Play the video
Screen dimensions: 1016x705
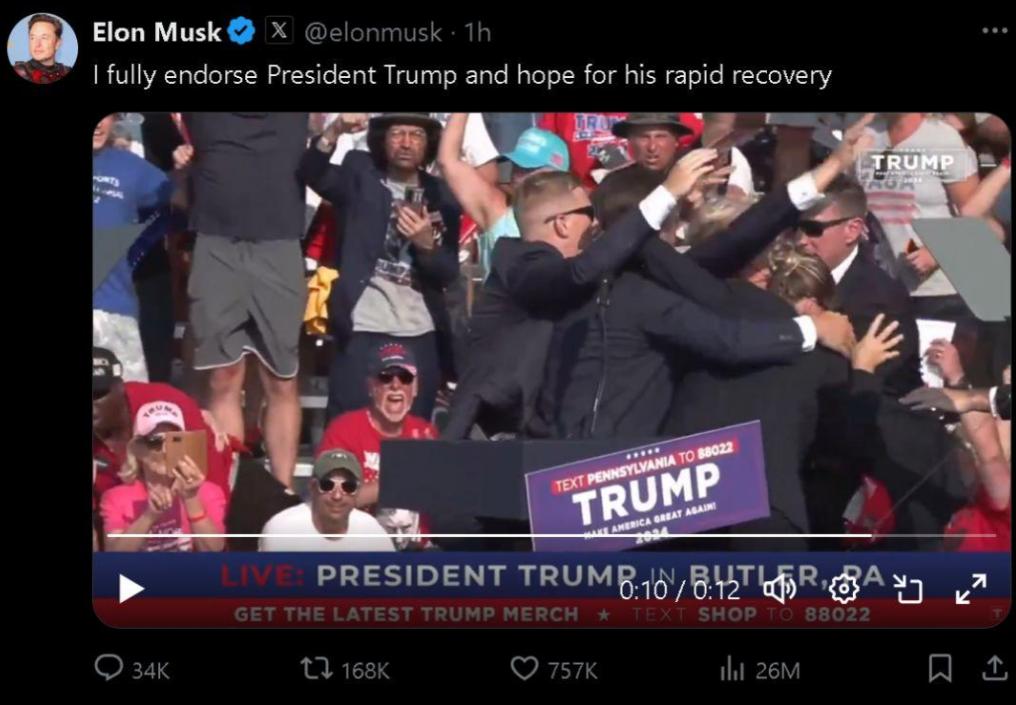[x=132, y=589]
